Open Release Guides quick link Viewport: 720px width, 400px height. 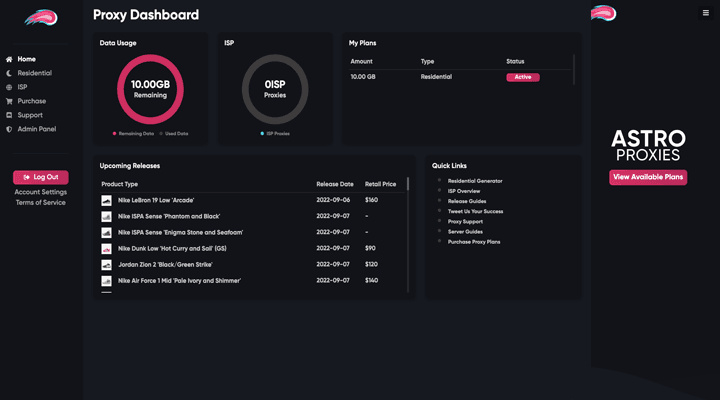(x=467, y=201)
